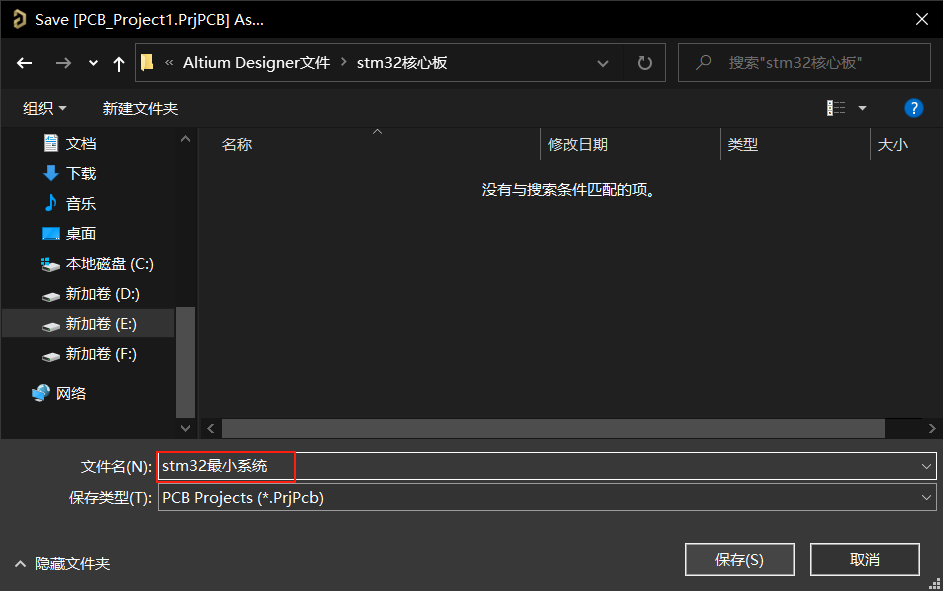Viewport: 943px width, 591px height.
Task: Open help with the question mark icon
Action: (914, 108)
